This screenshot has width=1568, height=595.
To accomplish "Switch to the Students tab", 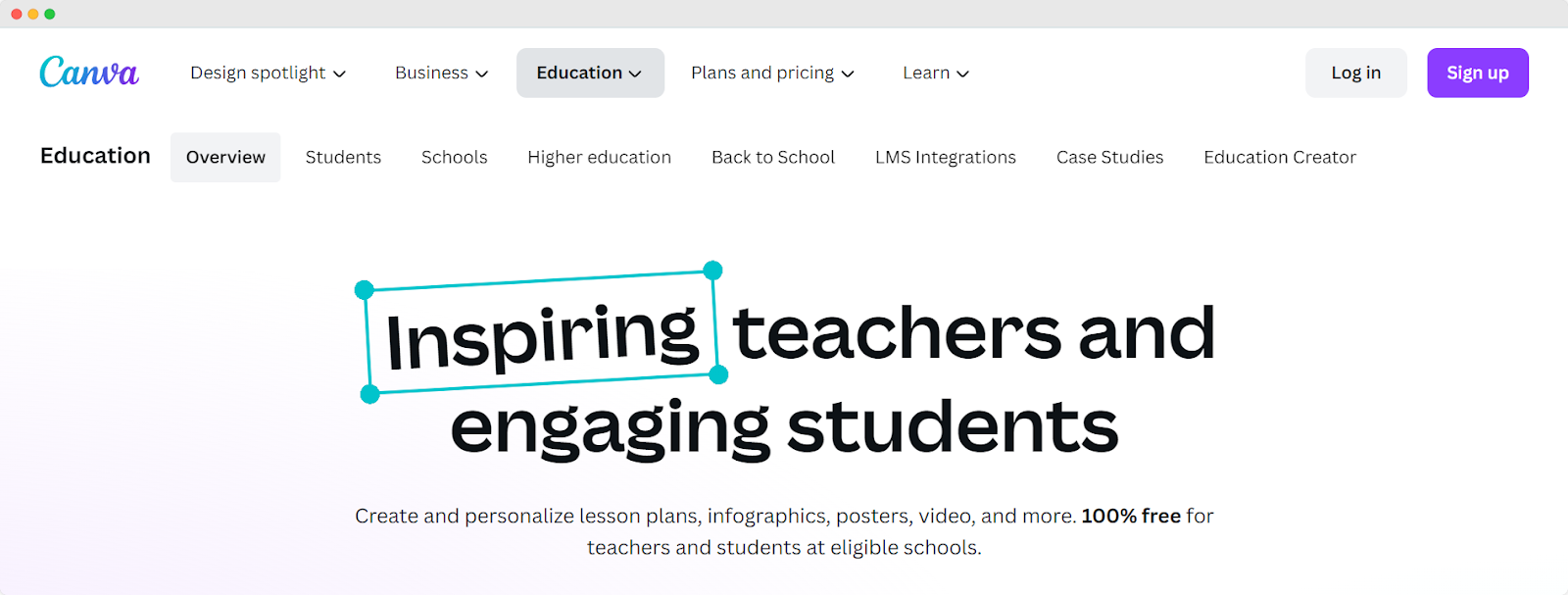I will pos(343,157).
